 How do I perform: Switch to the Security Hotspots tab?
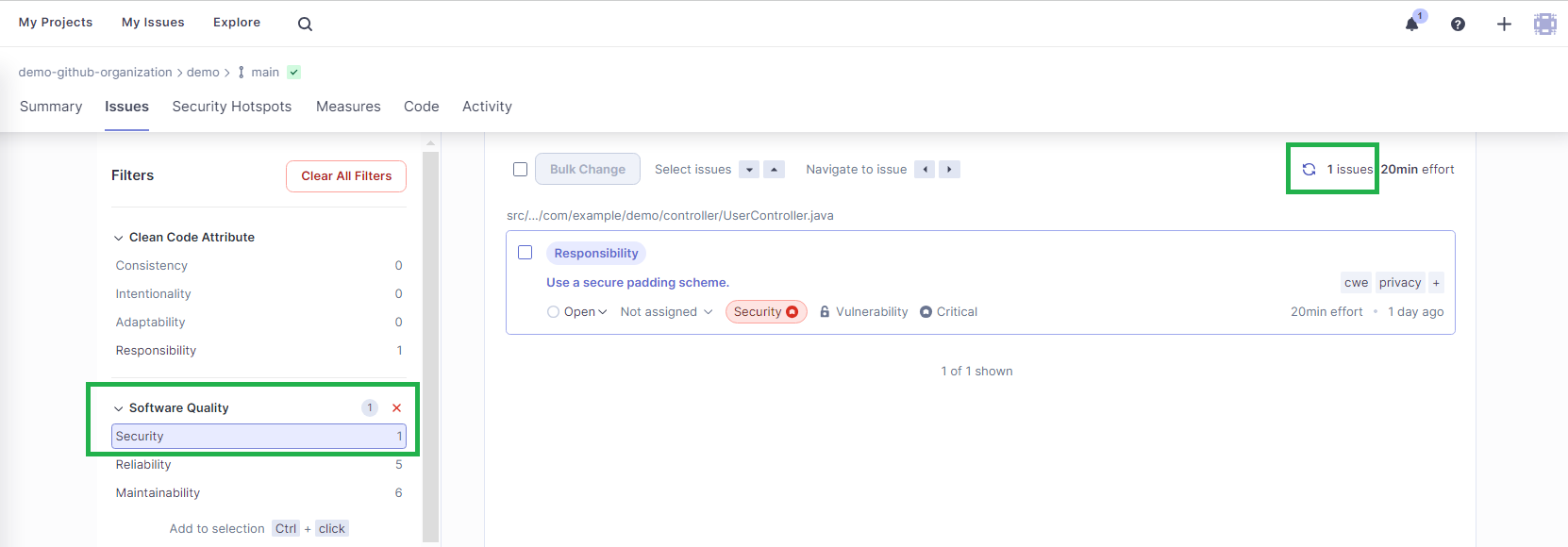pyautogui.click(x=231, y=107)
